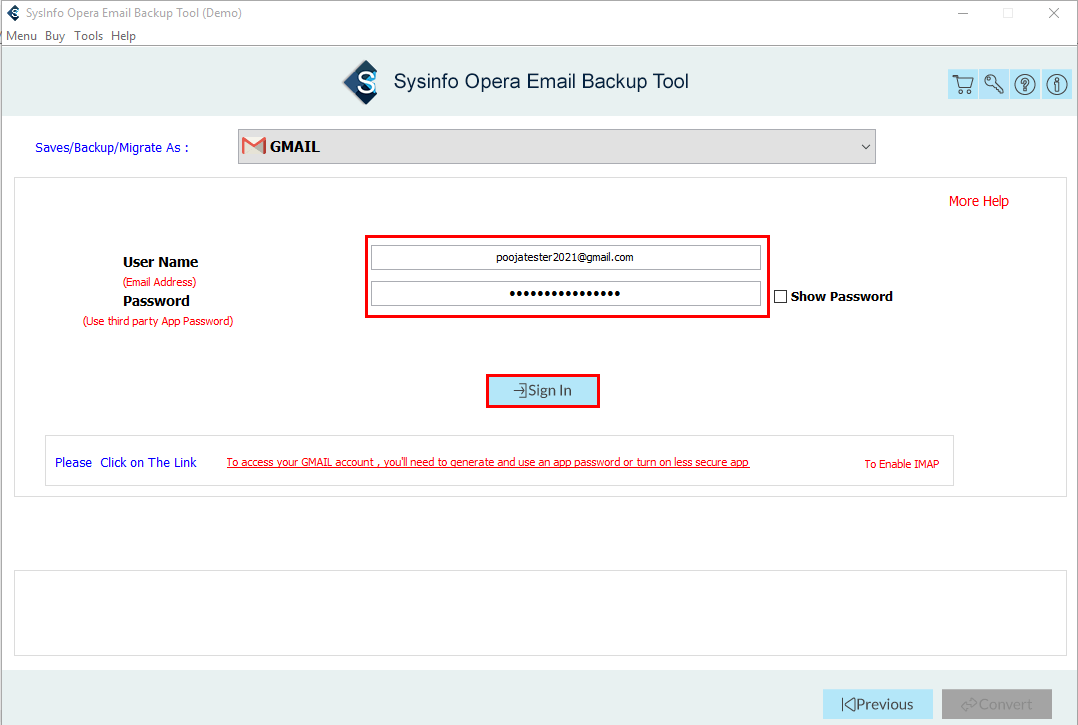Screen dimensions: 1078x725
Task: Open the Tools menu
Action: 89,36
